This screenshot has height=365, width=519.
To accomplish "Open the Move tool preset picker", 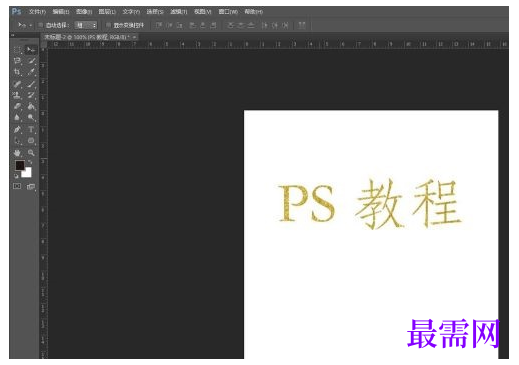I will tap(24, 25).
